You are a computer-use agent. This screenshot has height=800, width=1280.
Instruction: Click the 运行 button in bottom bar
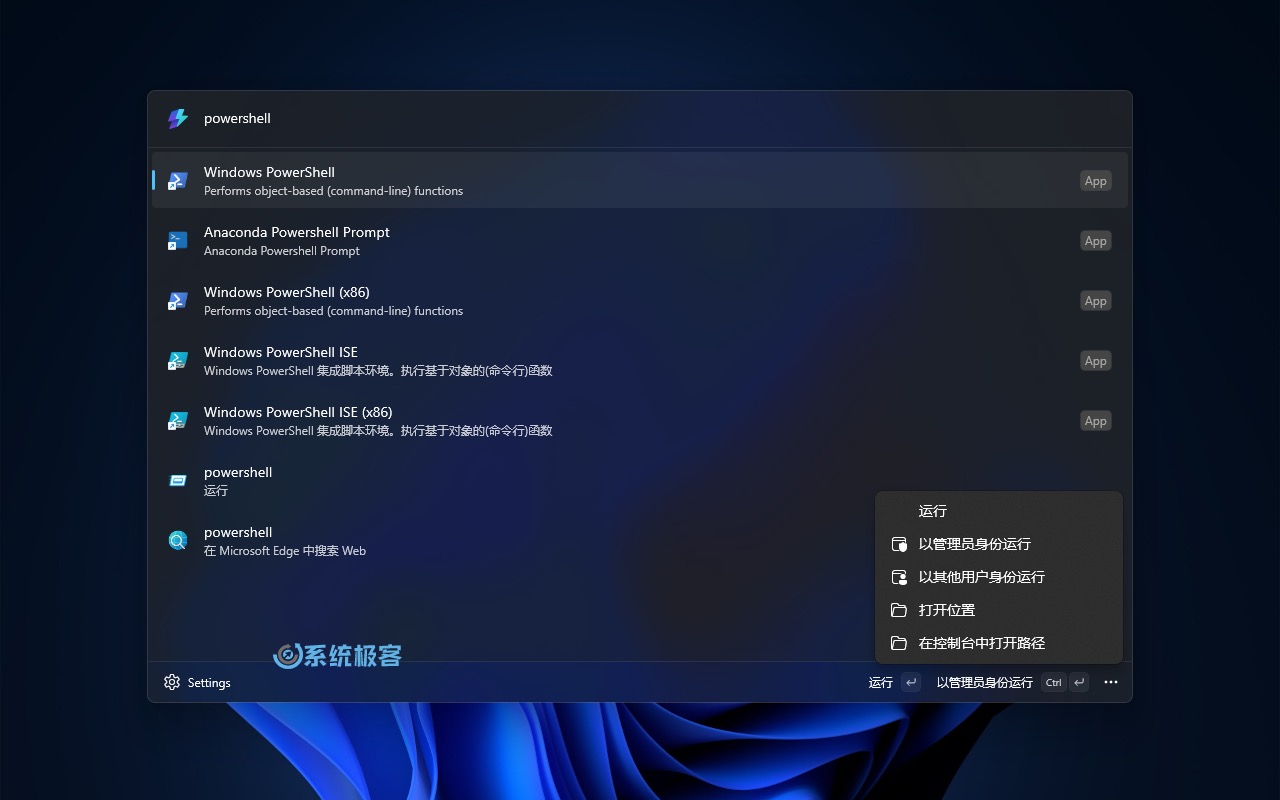[894, 683]
